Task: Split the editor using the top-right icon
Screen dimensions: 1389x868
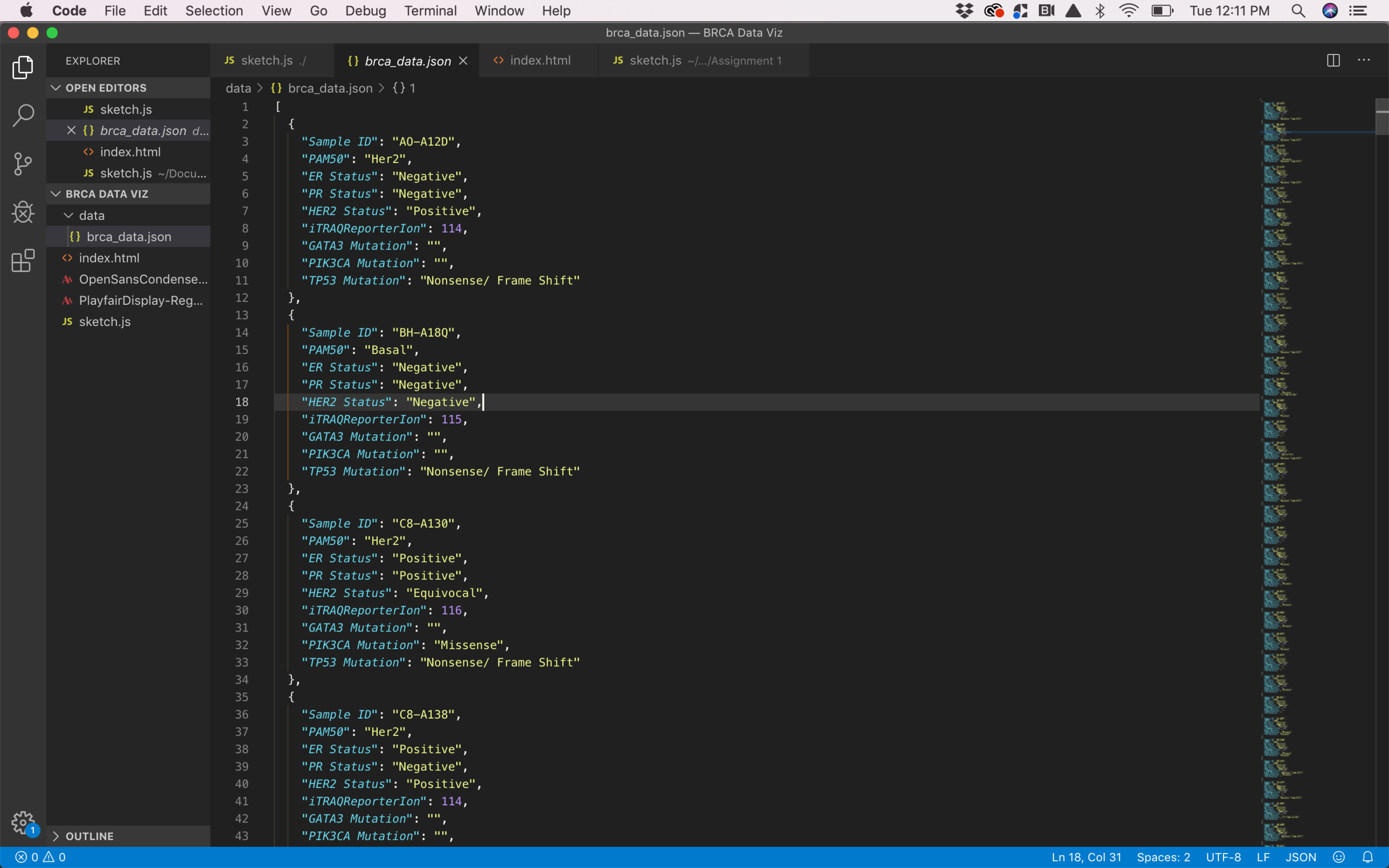Action: [x=1333, y=60]
